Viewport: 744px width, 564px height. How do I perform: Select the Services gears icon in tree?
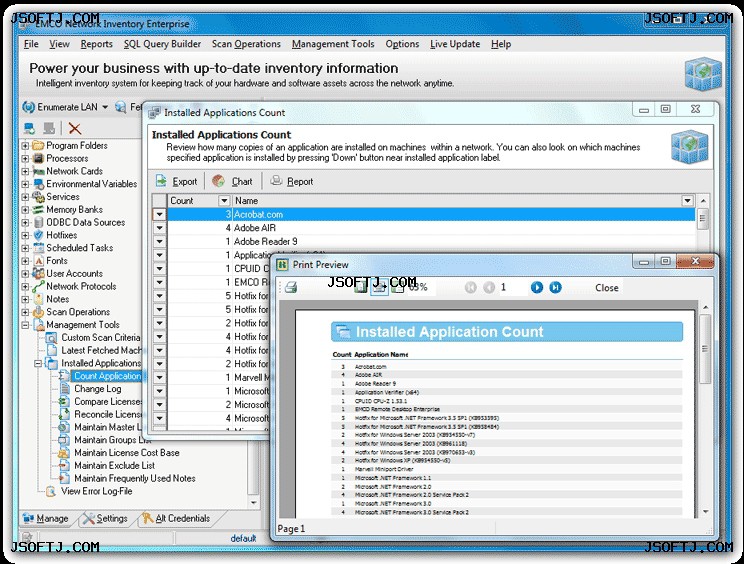coord(38,197)
